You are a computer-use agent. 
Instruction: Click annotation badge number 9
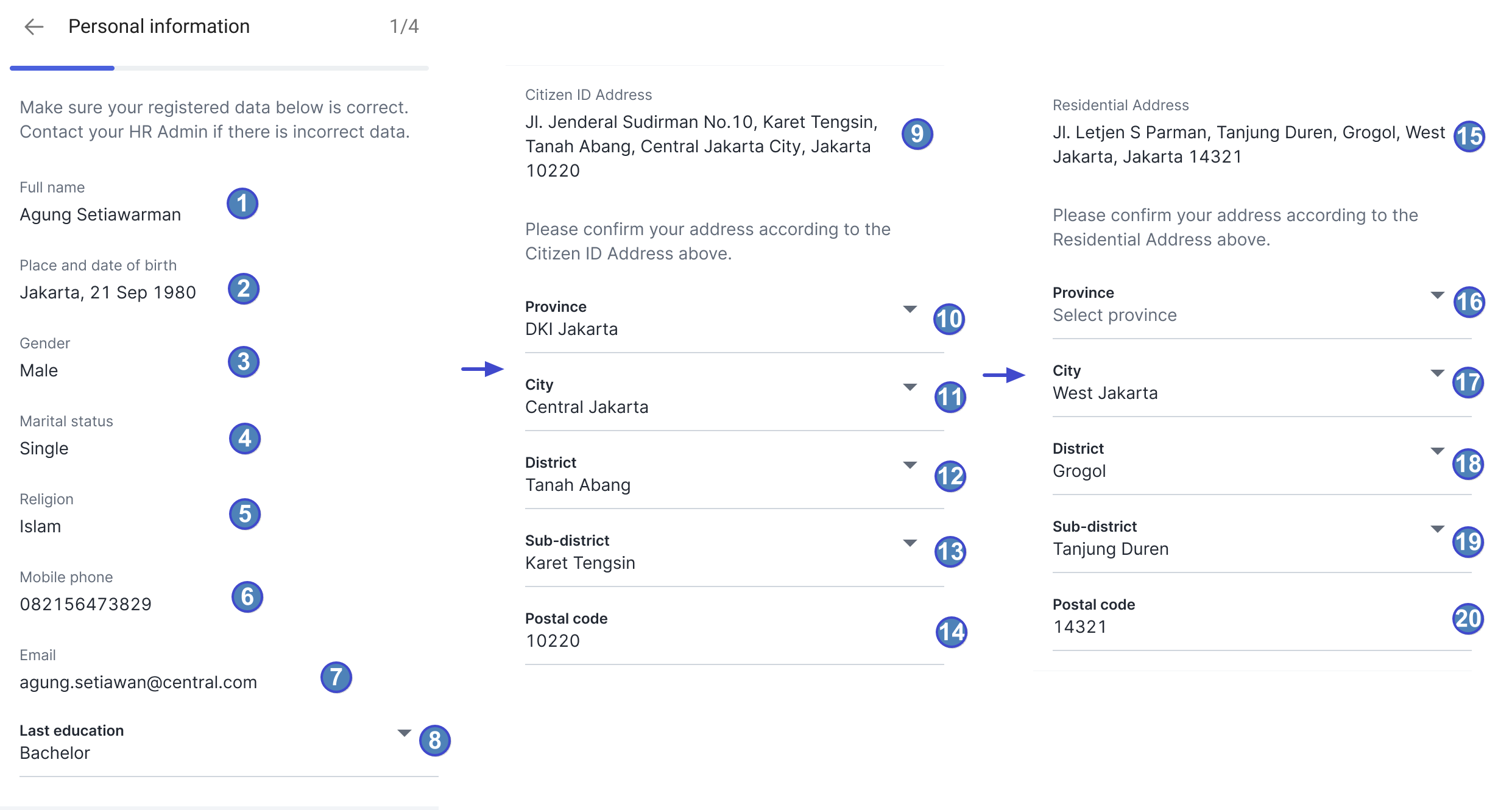tap(917, 134)
